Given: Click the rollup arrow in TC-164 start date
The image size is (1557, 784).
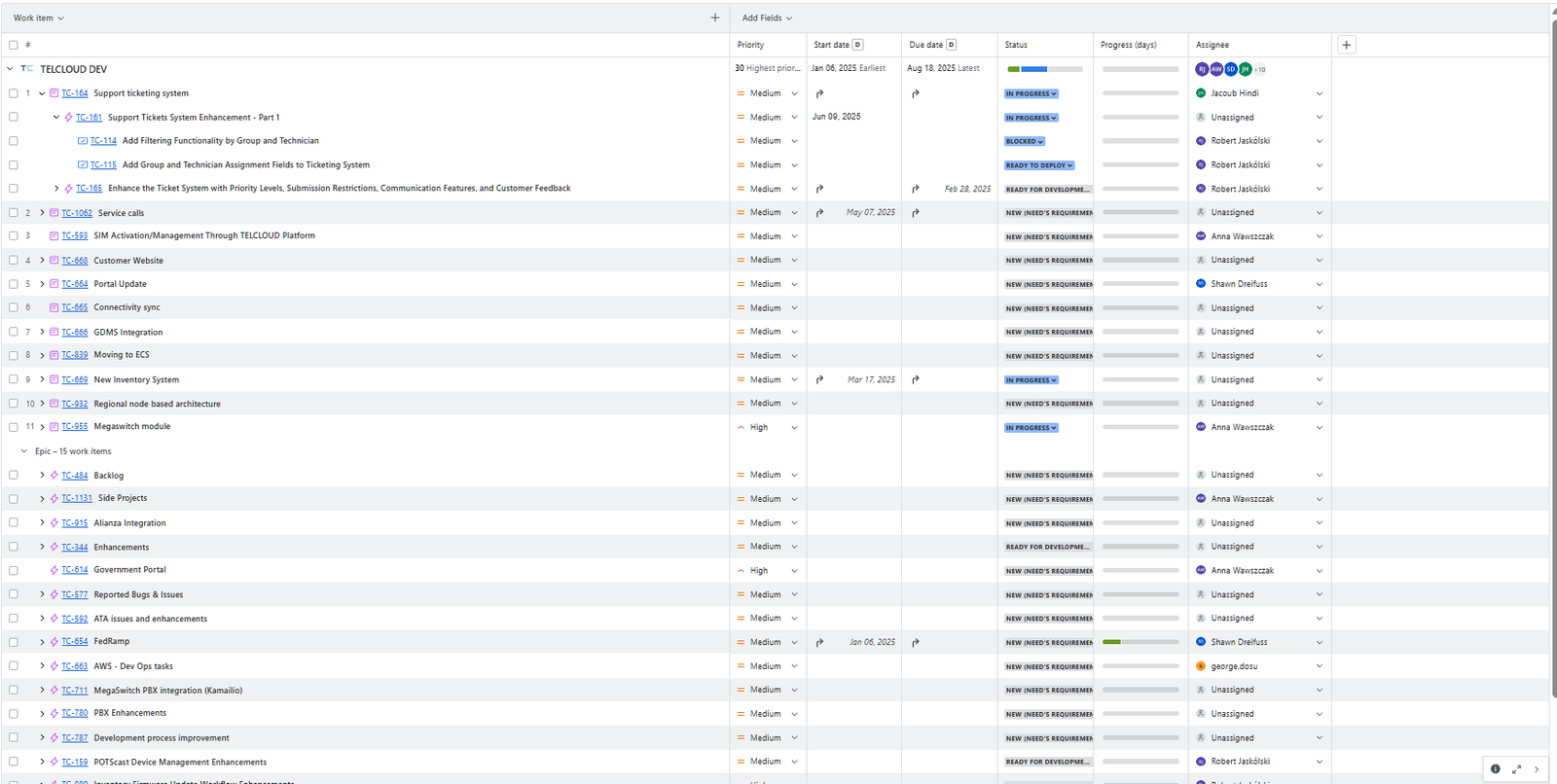Looking at the screenshot, I should click(x=819, y=94).
